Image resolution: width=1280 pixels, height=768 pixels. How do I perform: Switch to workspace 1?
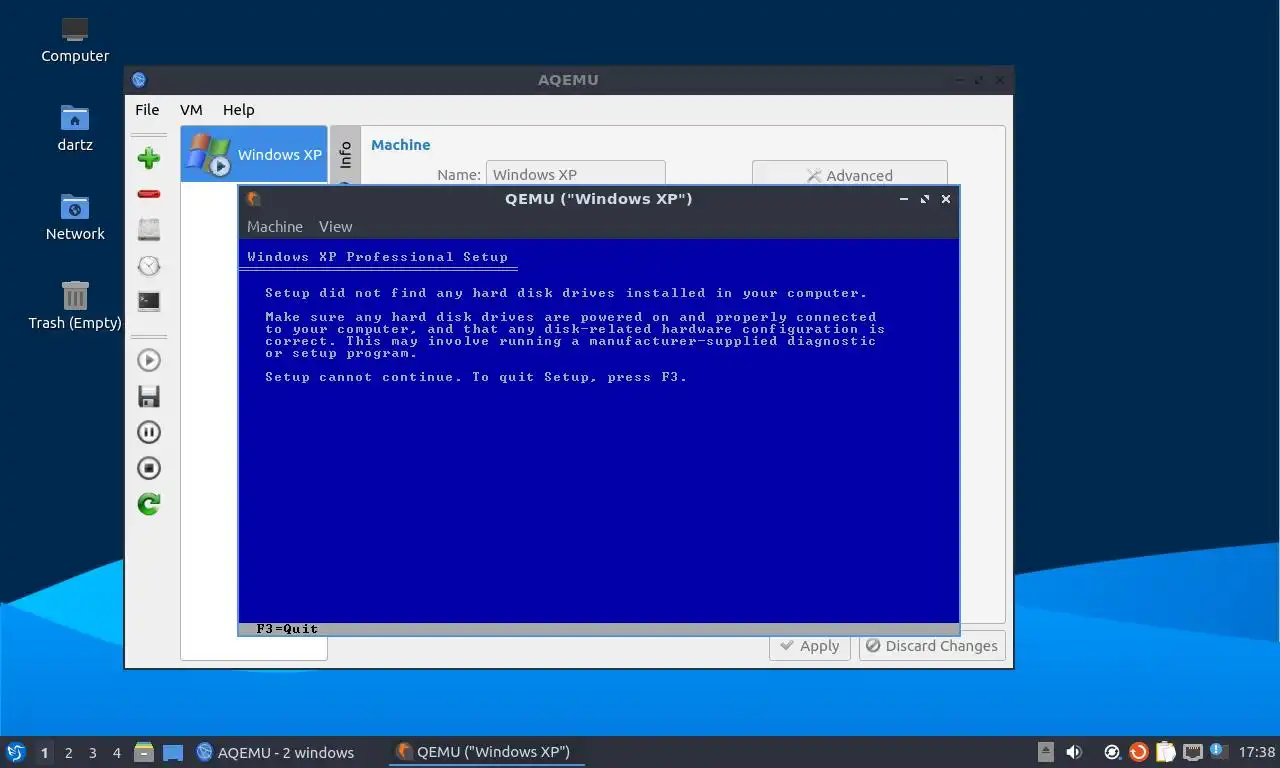(x=45, y=753)
